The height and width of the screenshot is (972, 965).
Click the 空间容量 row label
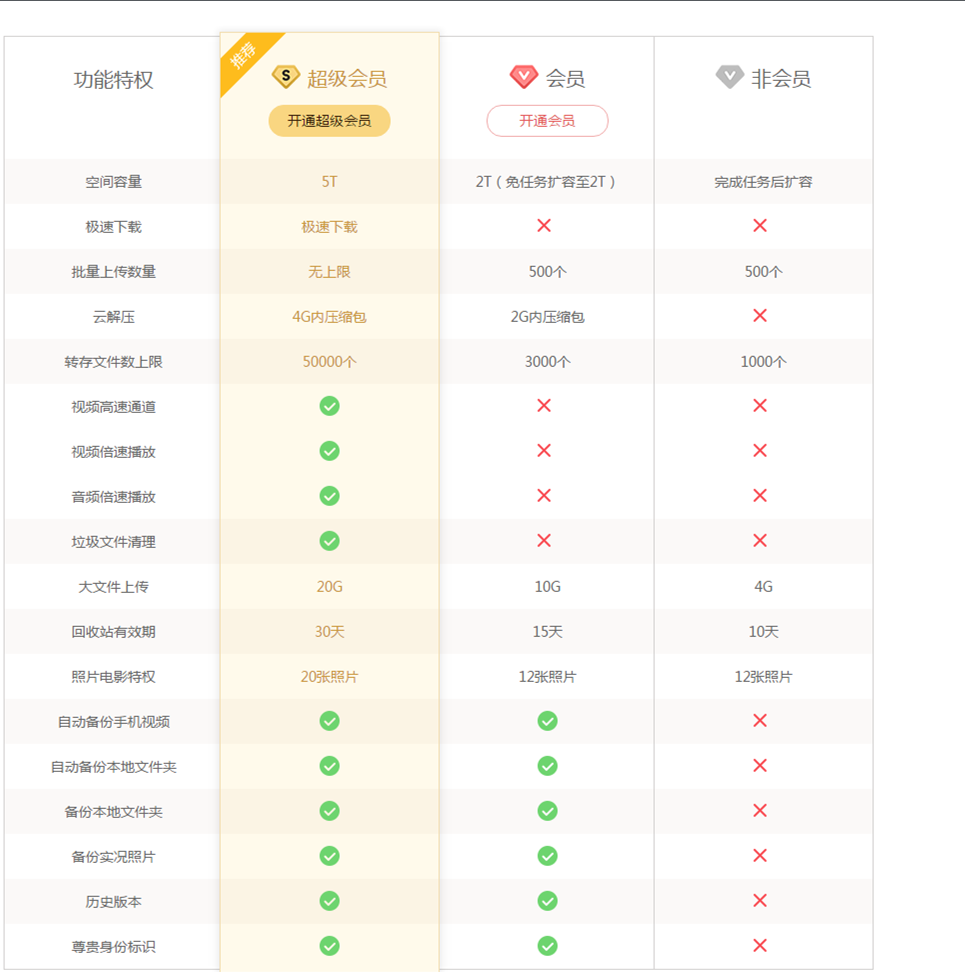click(x=113, y=182)
